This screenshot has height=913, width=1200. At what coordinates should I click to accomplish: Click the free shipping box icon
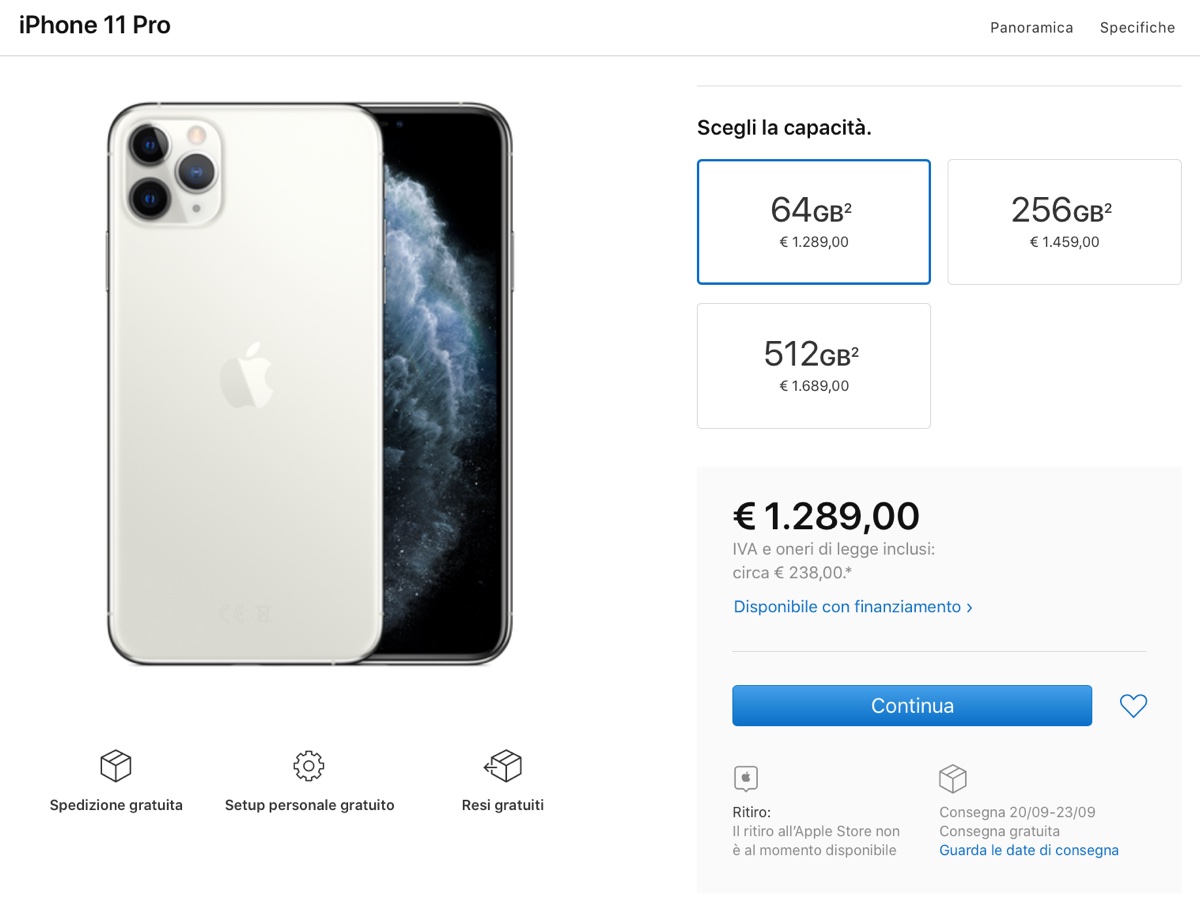click(116, 766)
